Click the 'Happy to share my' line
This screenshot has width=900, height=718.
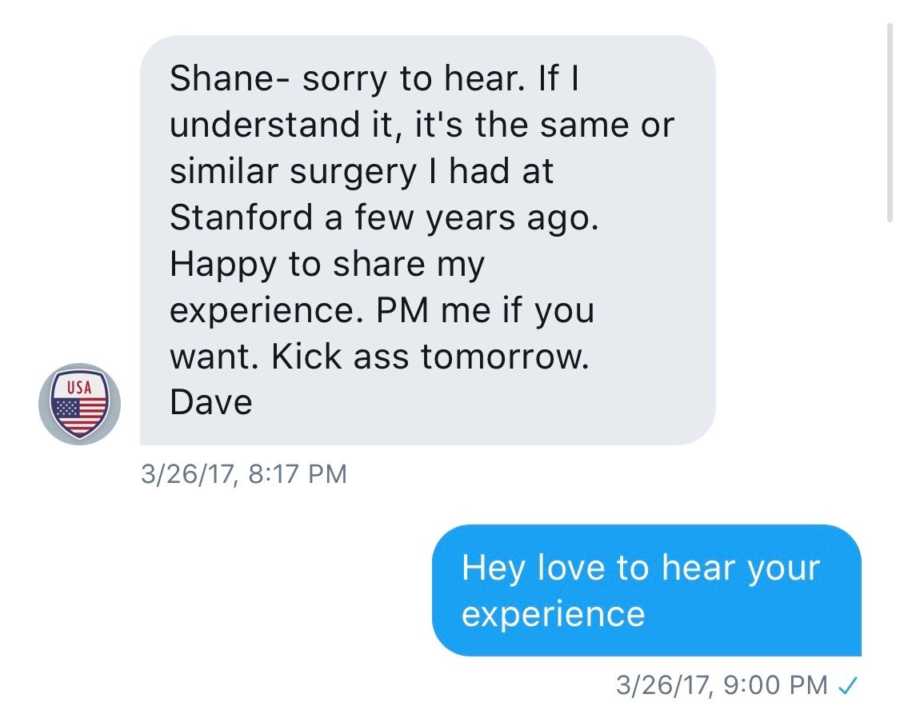[x=327, y=265]
